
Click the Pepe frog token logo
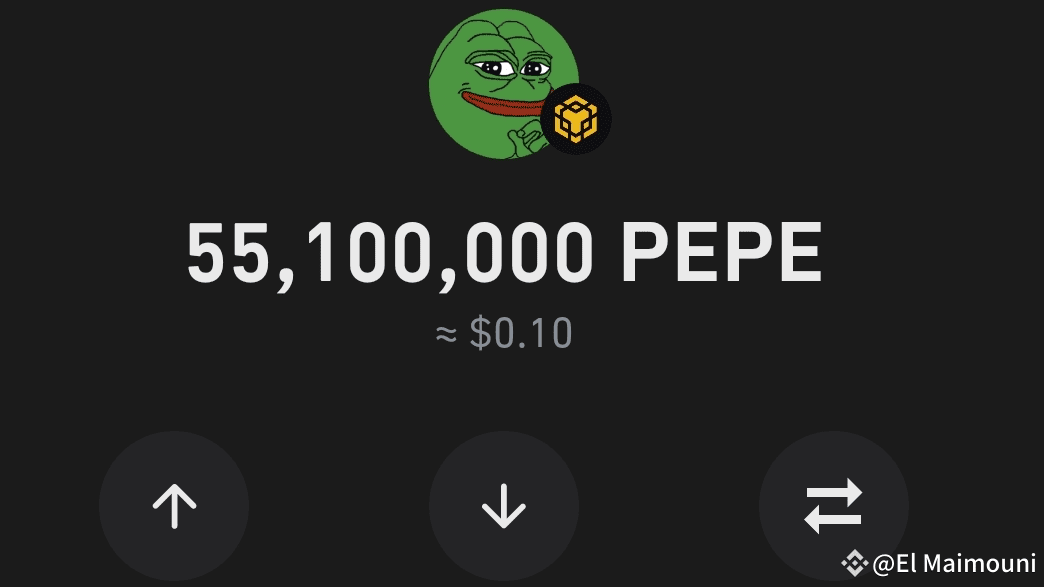pos(504,84)
